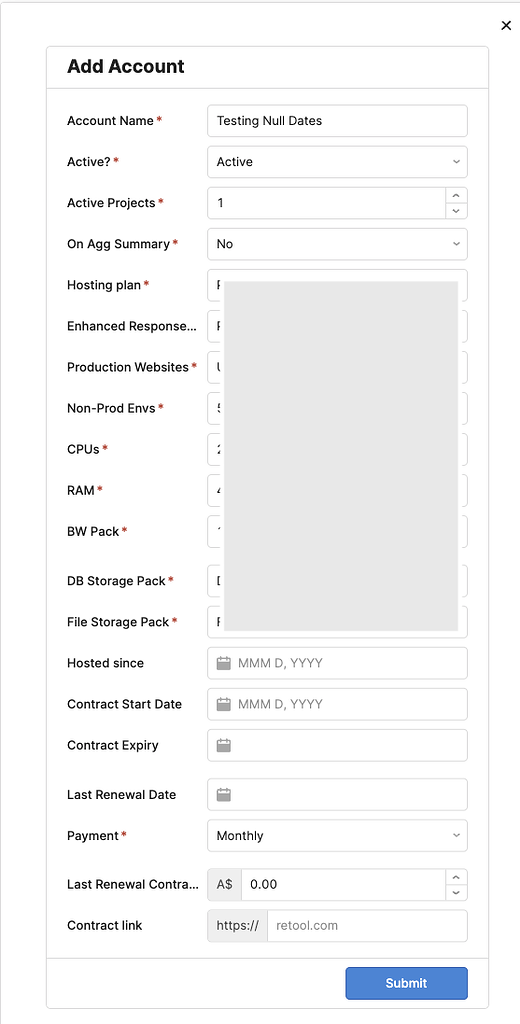Click calendar icon in Contract Start Date
The image size is (520, 1024).
[x=223, y=705]
